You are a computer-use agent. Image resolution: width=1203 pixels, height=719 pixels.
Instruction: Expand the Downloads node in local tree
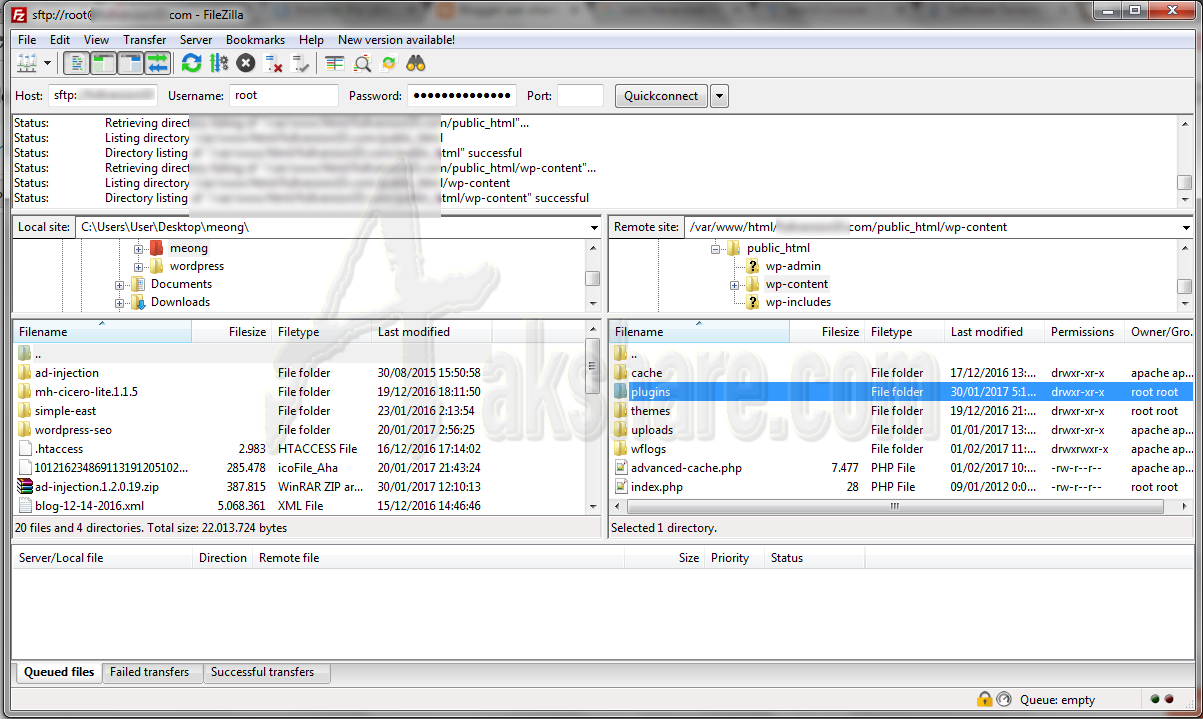pos(120,302)
